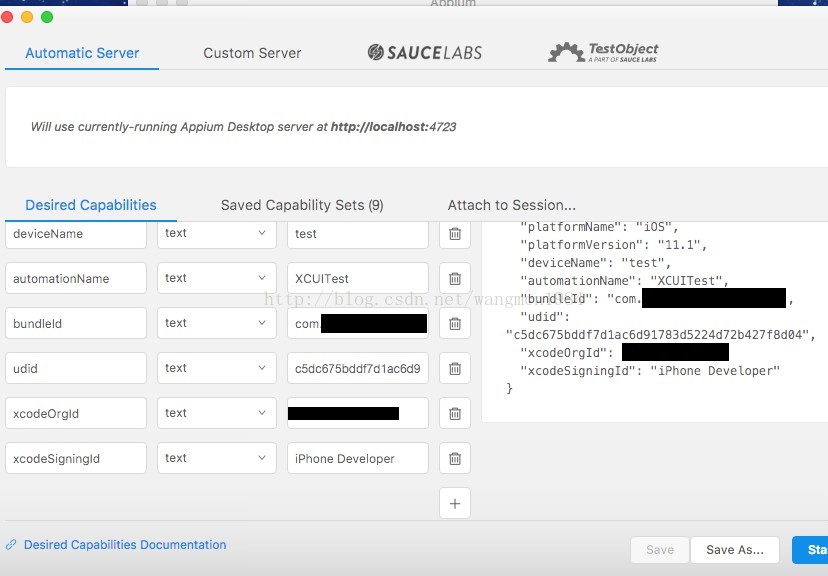This screenshot has width=828, height=576.
Task: Click the blue Start Session button
Action: [x=810, y=550]
